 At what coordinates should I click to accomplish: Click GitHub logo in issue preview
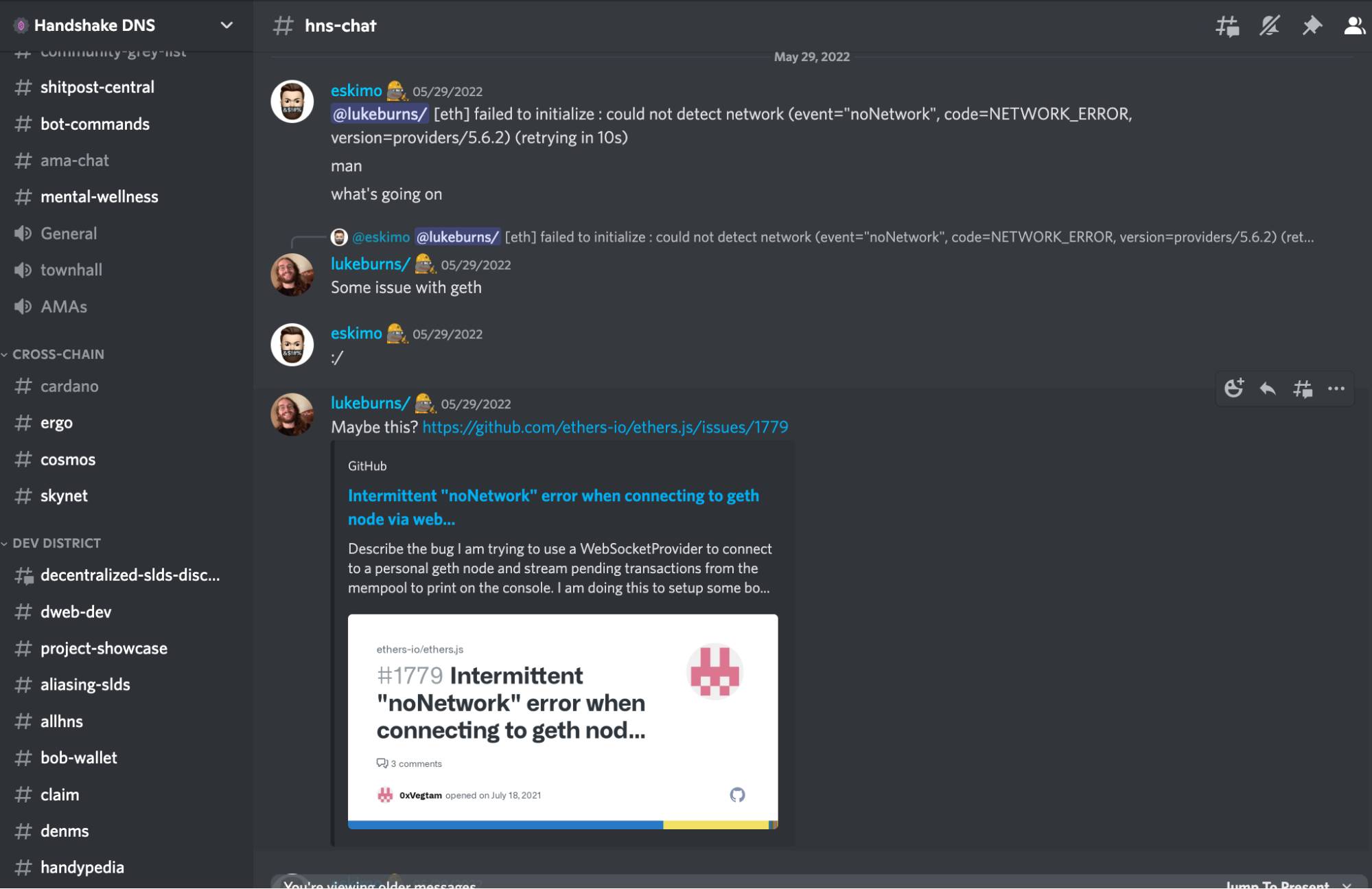(737, 794)
